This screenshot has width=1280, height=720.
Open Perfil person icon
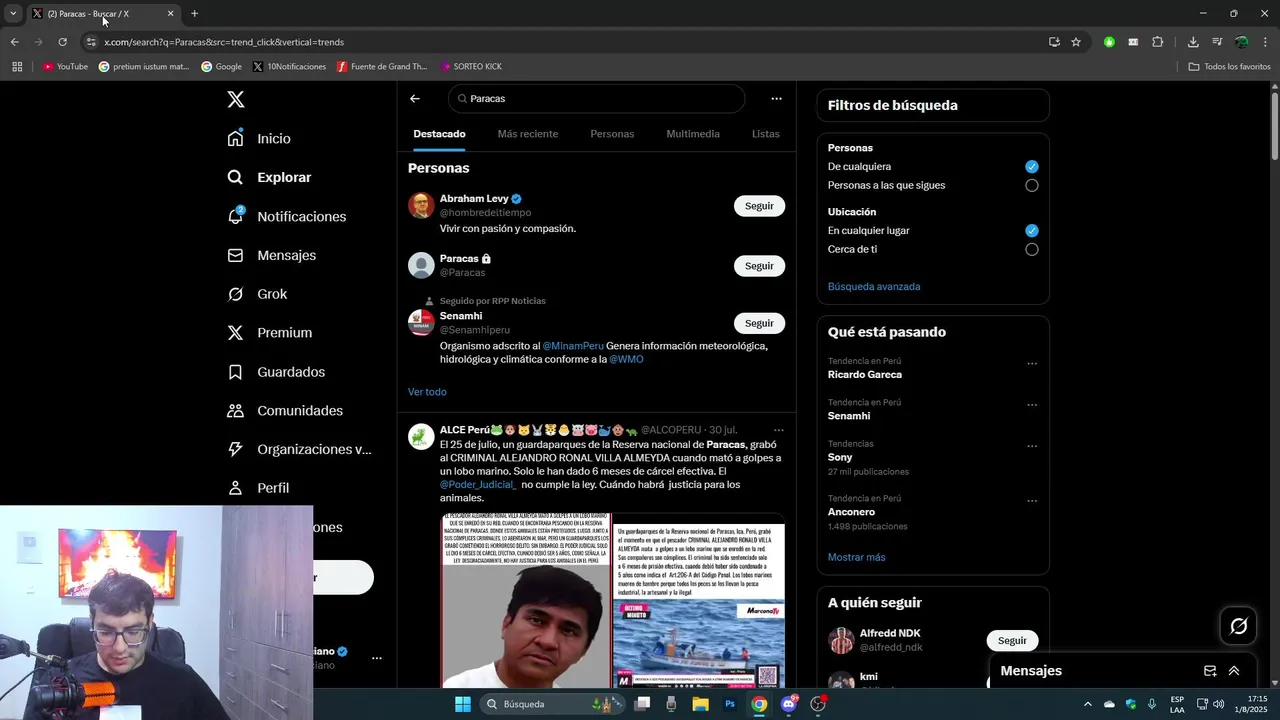pos(236,488)
